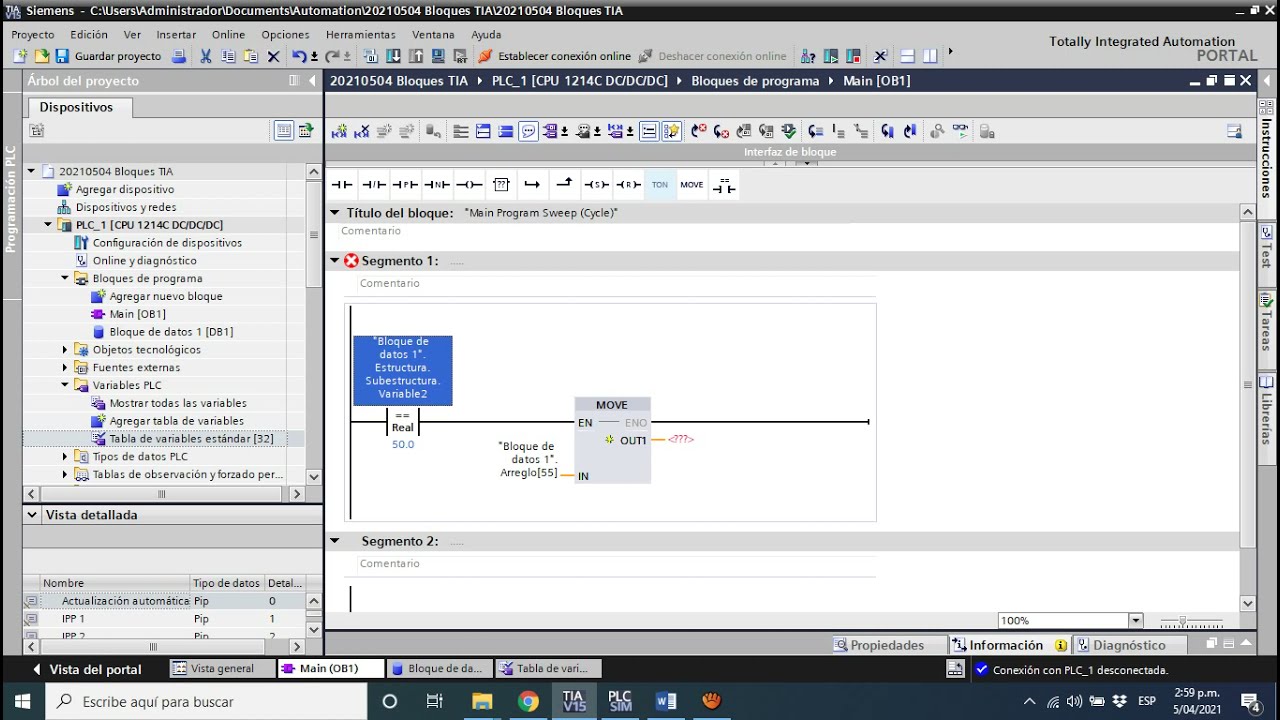The image size is (1280, 720).
Task: Click the open project folder icon
Action: 41,56
